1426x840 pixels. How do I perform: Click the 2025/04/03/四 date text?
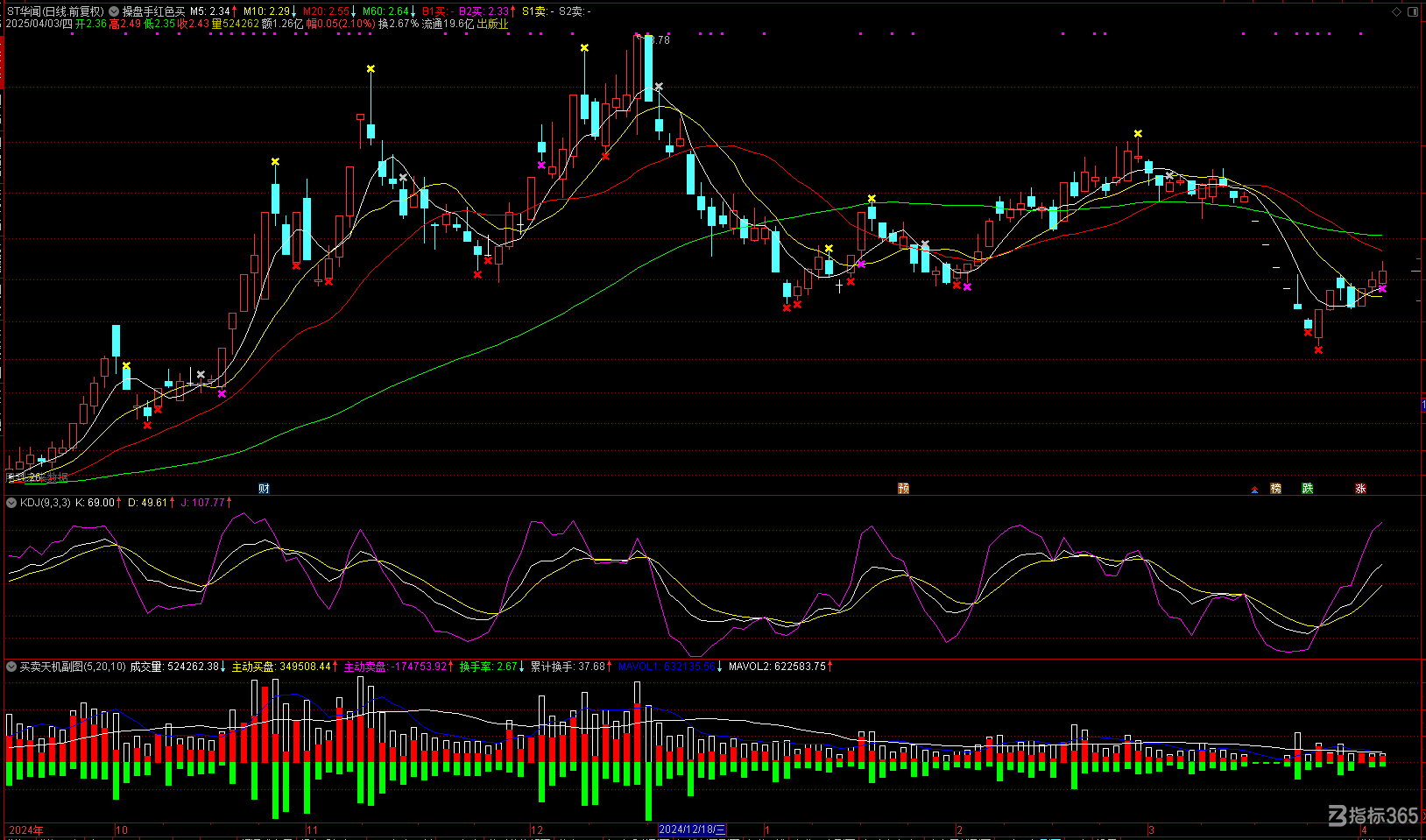(x=39, y=24)
